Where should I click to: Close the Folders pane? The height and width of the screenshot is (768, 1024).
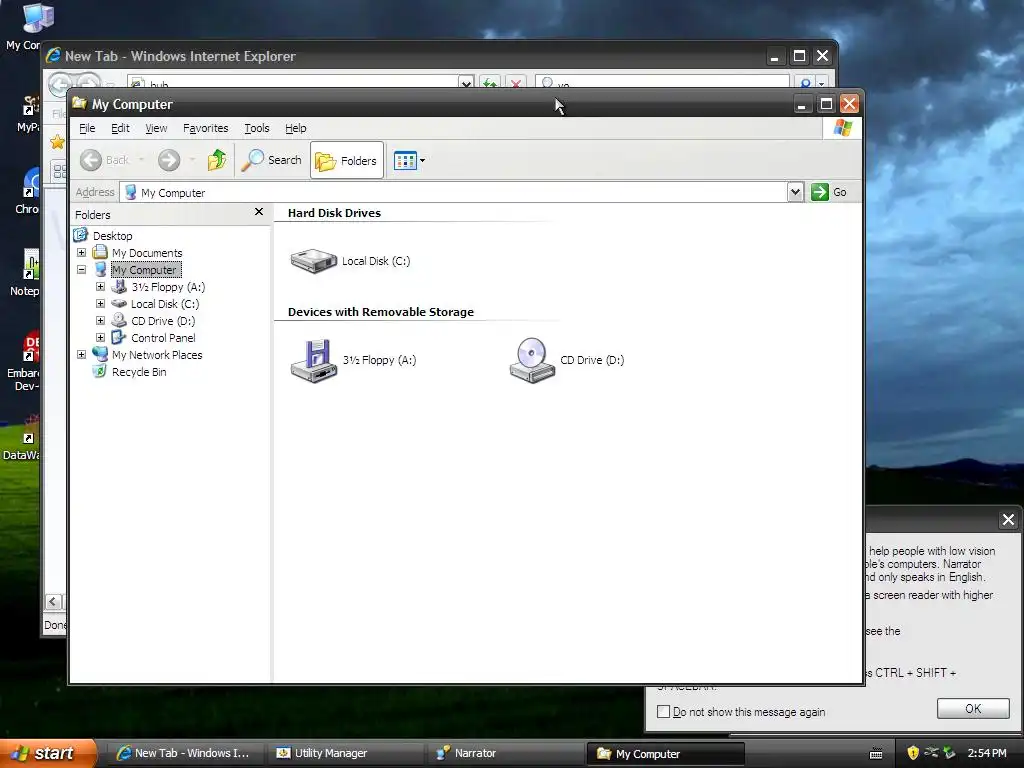(259, 212)
